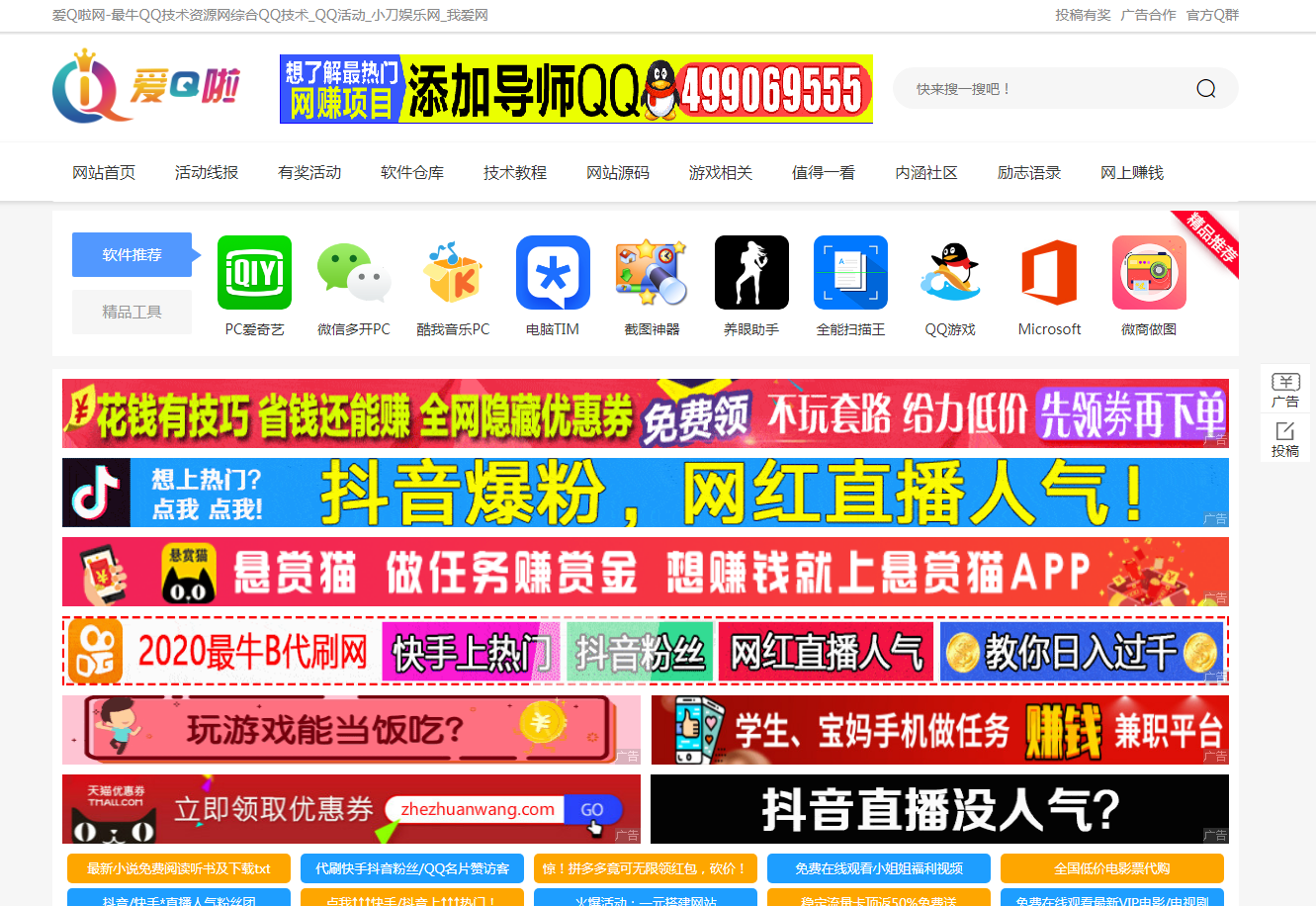1316x906 pixels.
Task: Switch to the 精品工具 tab
Action: point(132,313)
